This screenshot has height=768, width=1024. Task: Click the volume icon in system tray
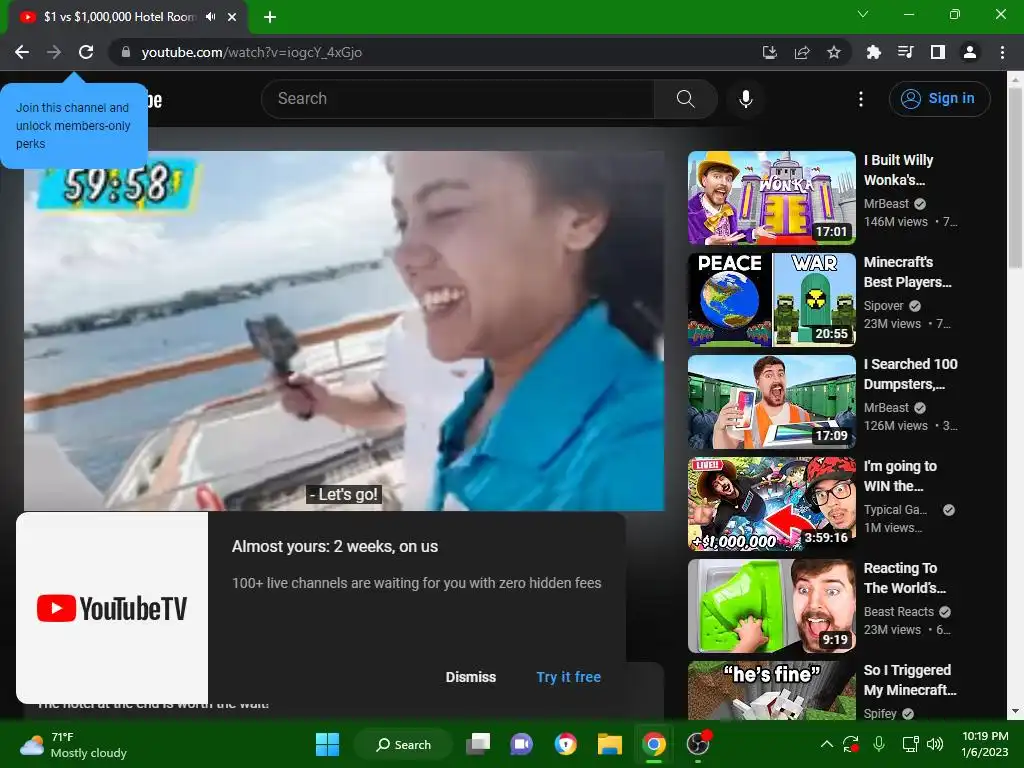tap(935, 744)
